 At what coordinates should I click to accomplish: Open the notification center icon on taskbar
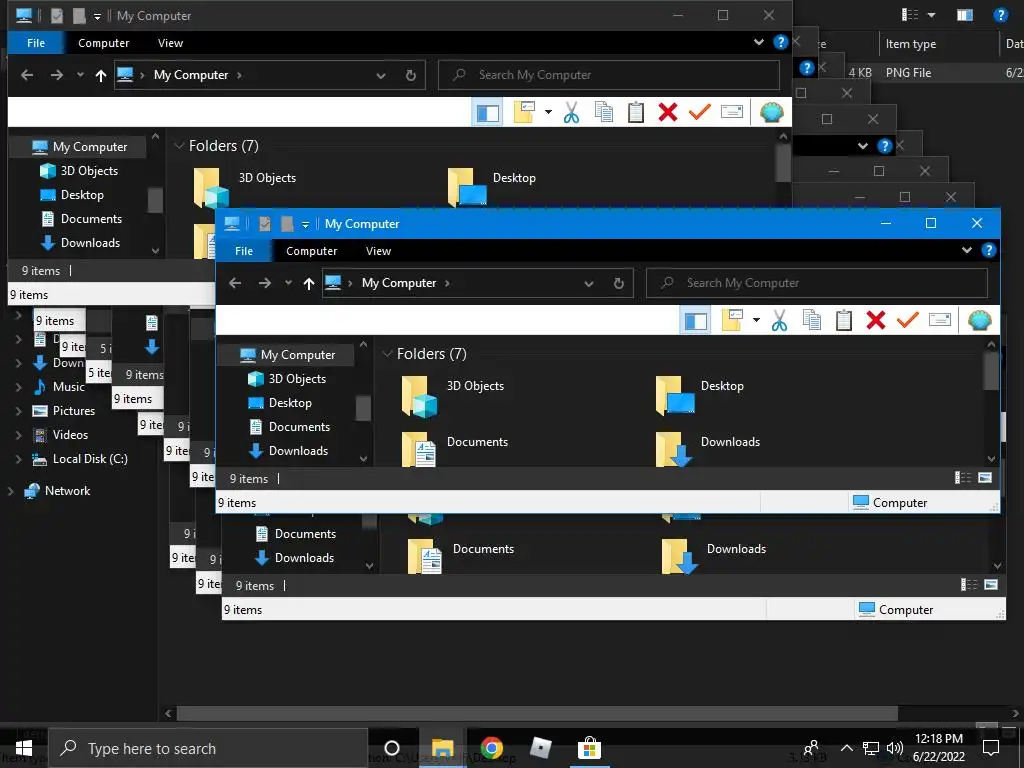pyautogui.click(x=991, y=748)
